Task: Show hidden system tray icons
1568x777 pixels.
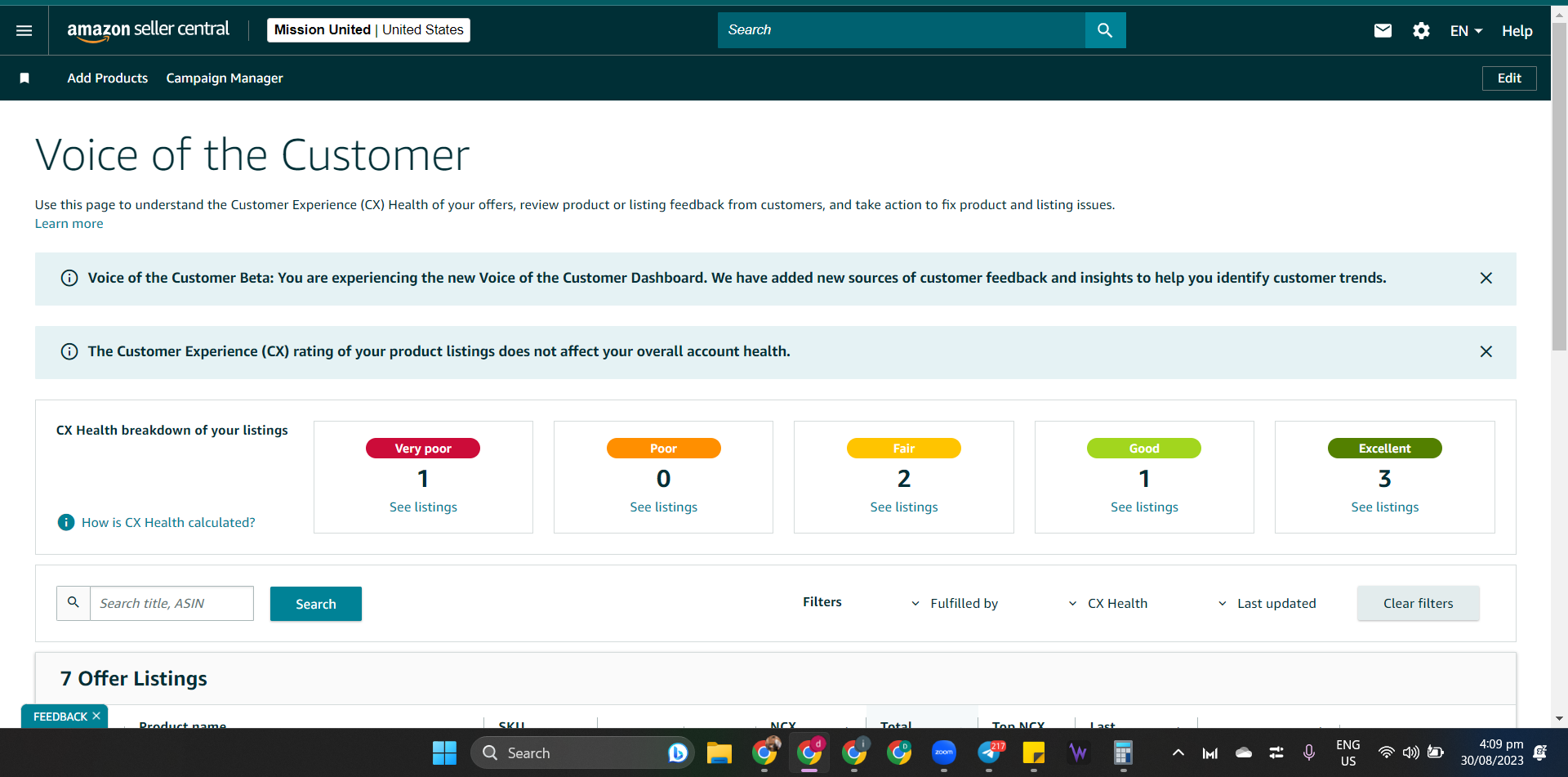Action: click(x=1178, y=752)
